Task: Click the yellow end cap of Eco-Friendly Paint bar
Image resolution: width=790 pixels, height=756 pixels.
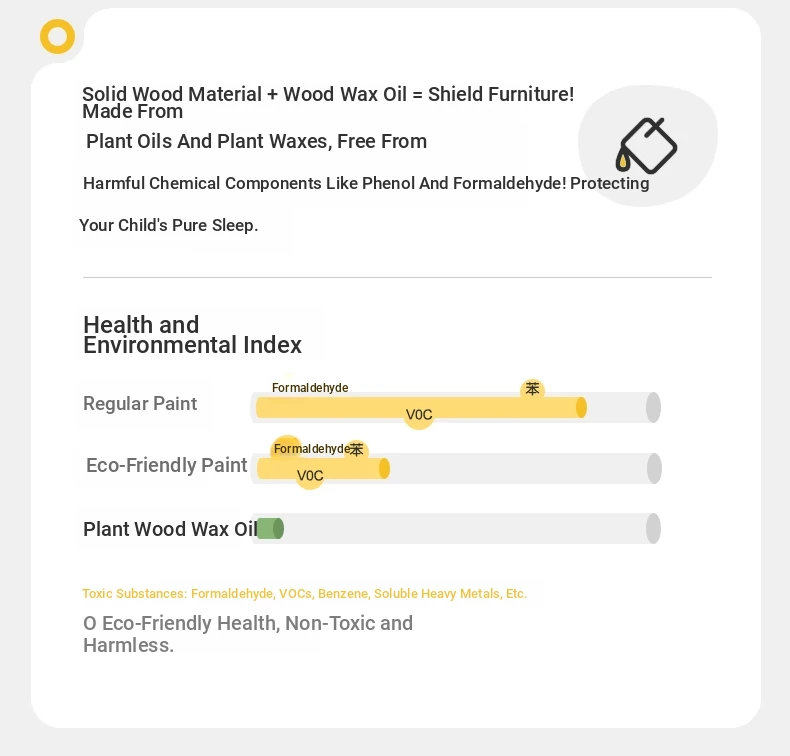Action: click(384, 468)
